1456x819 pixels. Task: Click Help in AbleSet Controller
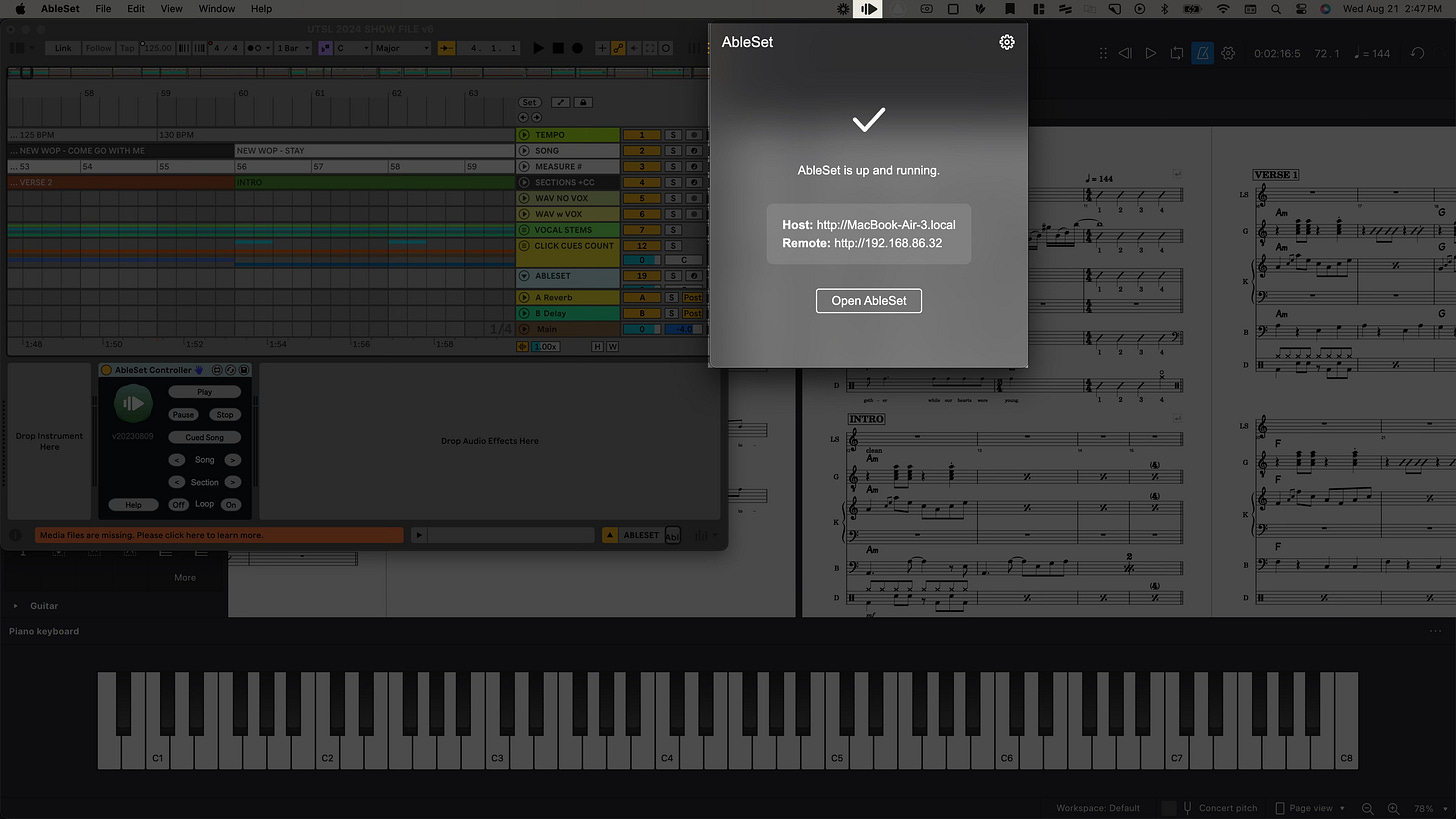click(x=133, y=504)
